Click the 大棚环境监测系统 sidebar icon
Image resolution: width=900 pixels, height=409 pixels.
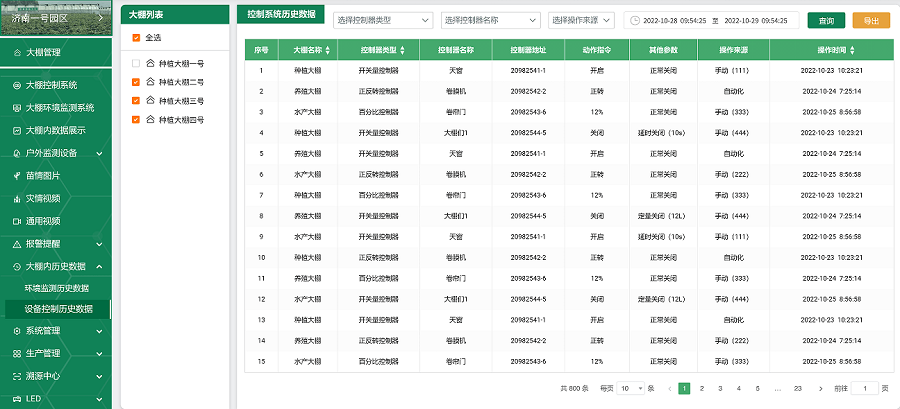(17, 108)
